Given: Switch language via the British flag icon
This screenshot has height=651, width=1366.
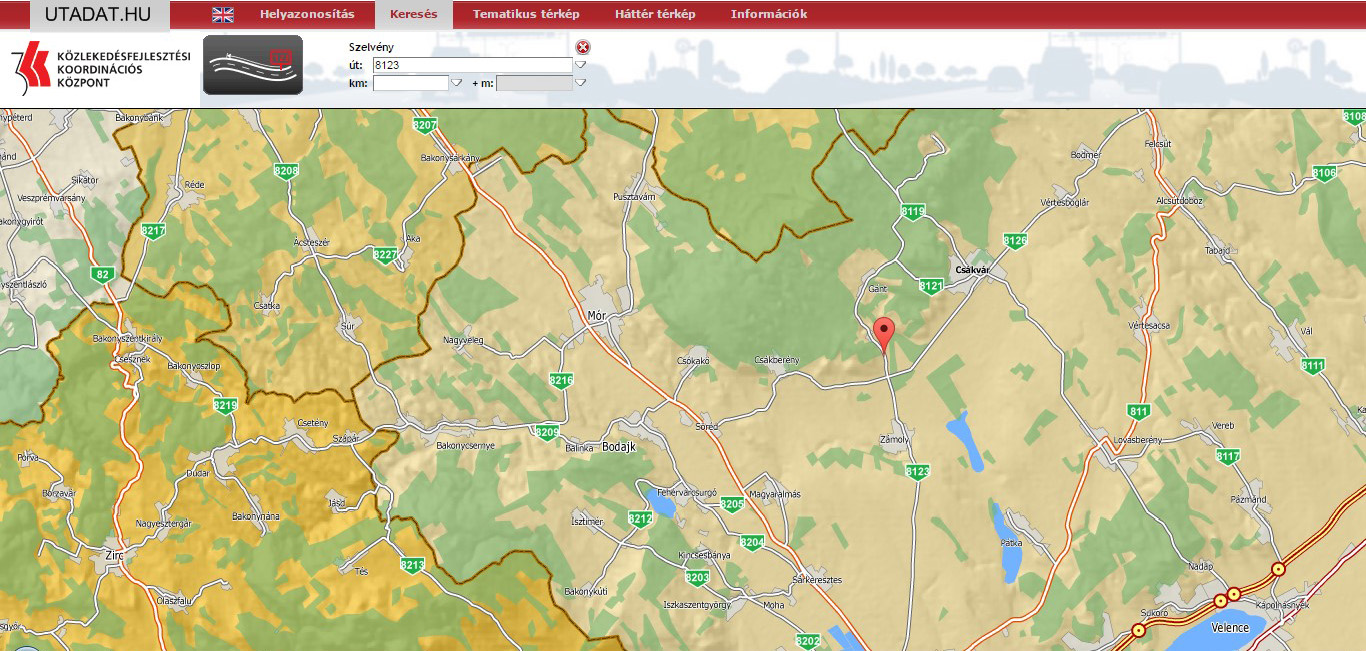Looking at the screenshot, I should pos(223,15).
